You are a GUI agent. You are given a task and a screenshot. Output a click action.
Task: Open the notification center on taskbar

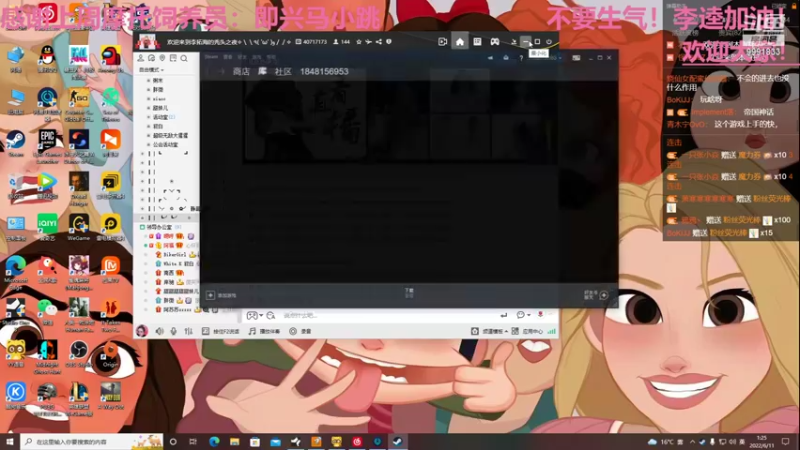786,441
